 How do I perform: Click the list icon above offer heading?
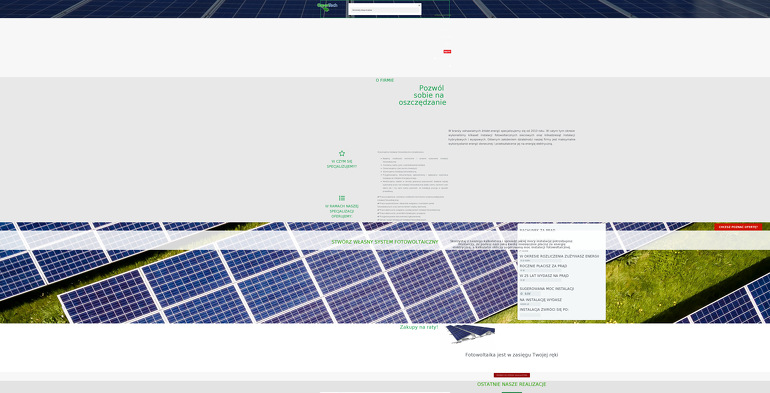pos(342,198)
